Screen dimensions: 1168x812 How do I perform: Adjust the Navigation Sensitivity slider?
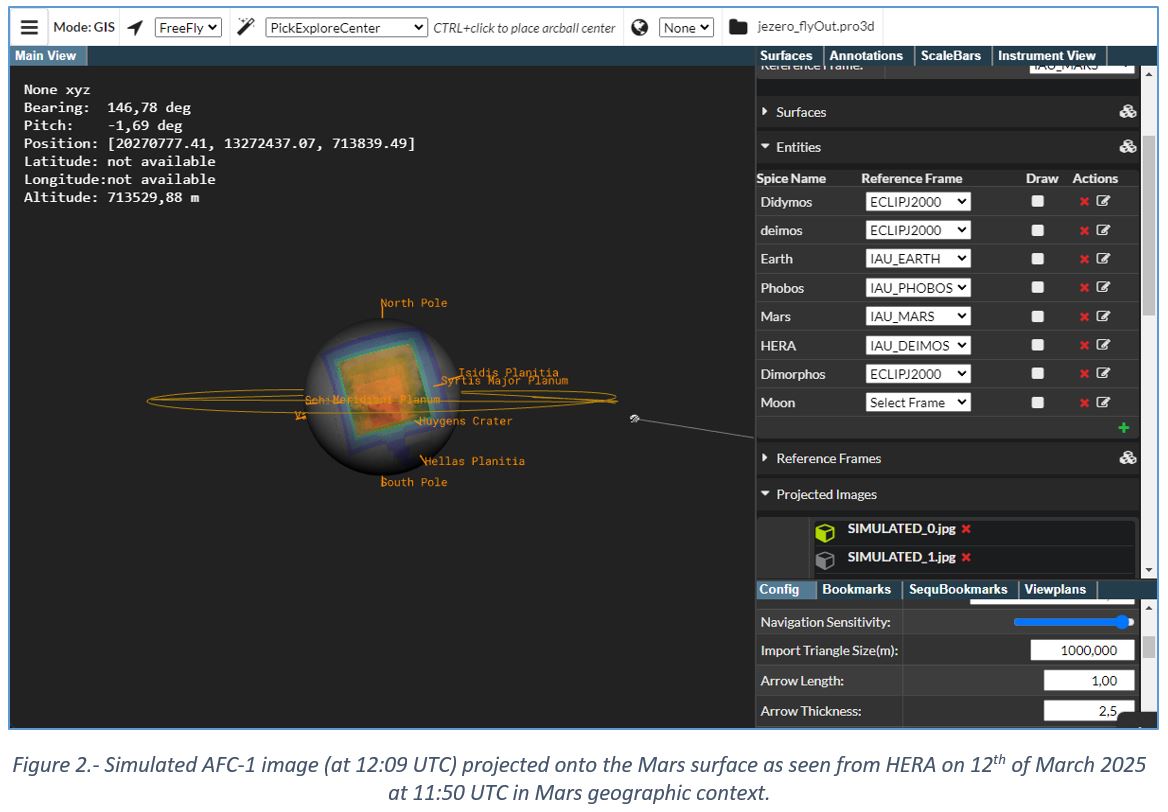[x=1073, y=622]
